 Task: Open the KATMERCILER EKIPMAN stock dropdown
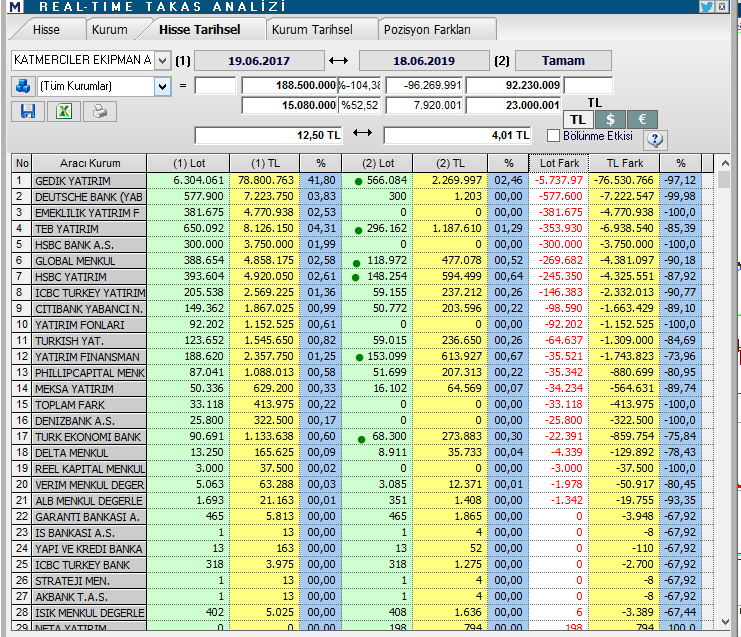[162, 60]
